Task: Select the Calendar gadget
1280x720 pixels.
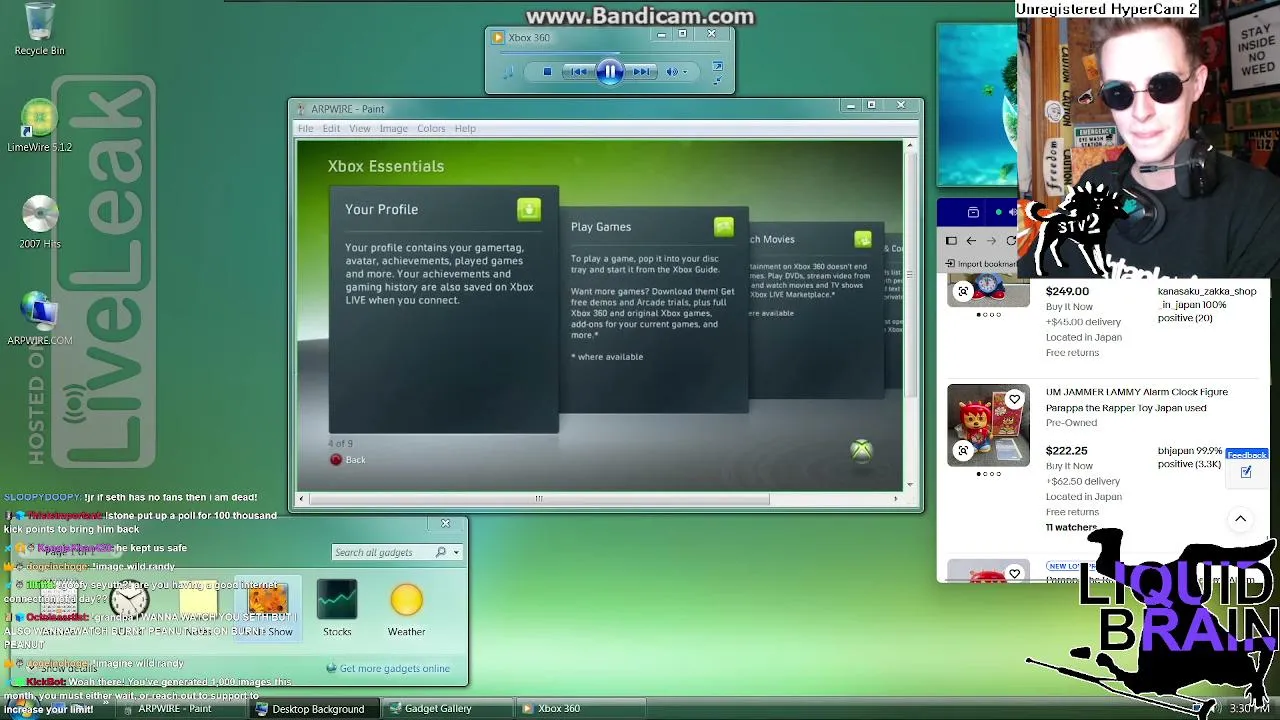Action: point(59,608)
